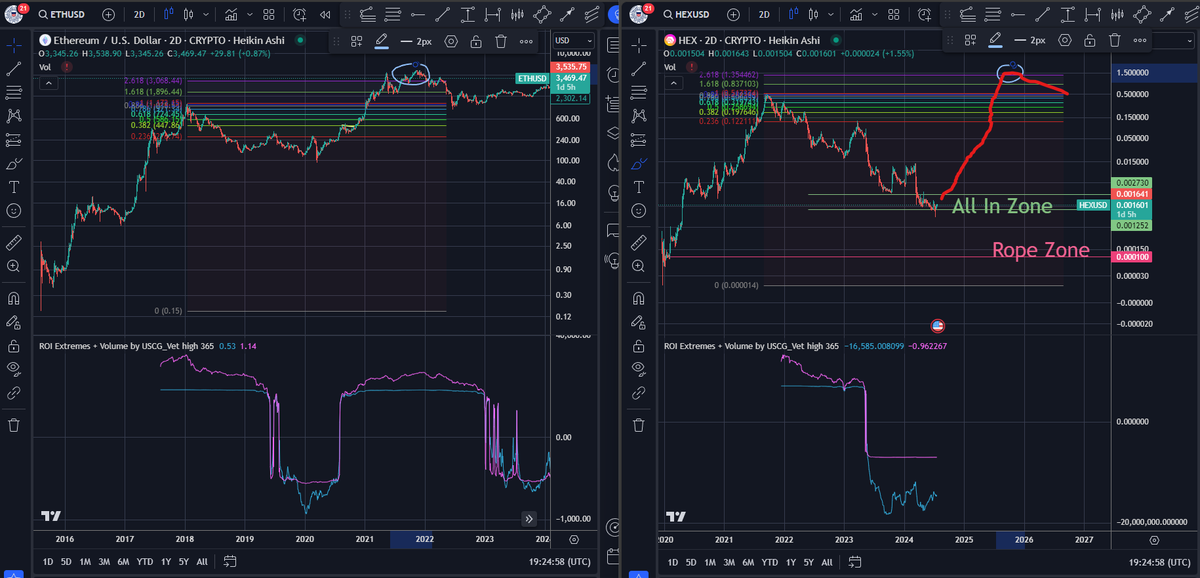Select the 6M range under HEXUSD chart
Screen dimensions: 1200x578
coord(748,562)
